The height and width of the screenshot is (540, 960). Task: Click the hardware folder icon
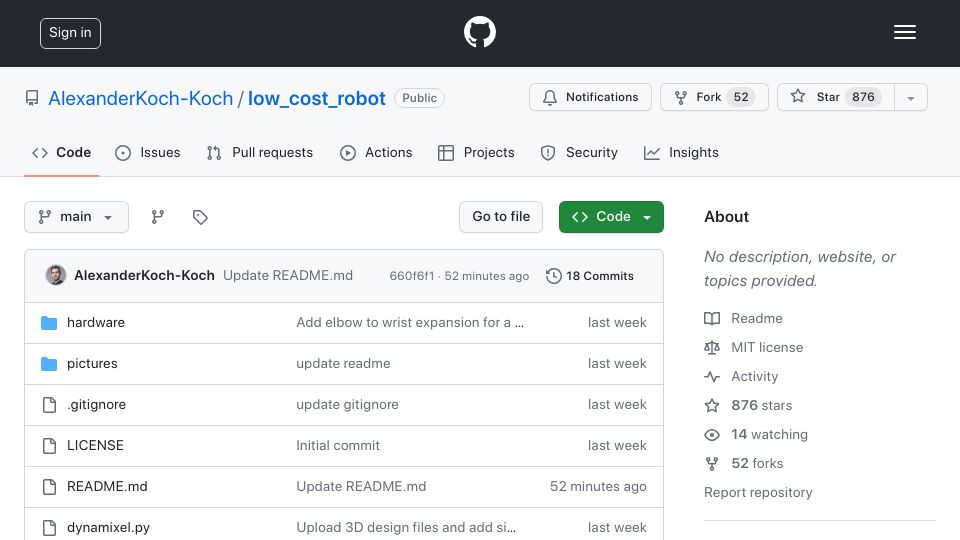coord(49,323)
